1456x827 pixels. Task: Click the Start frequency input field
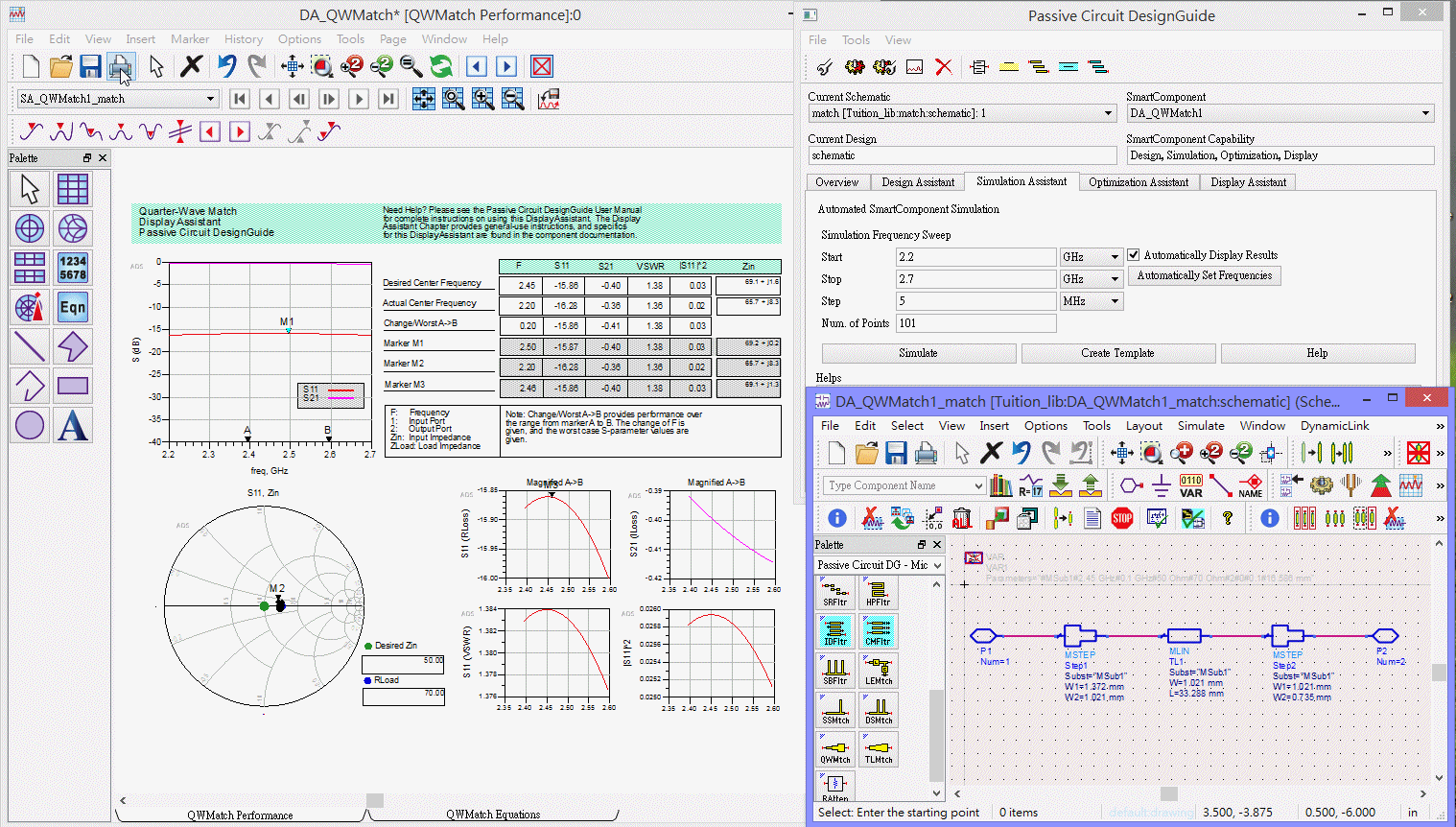coord(975,257)
